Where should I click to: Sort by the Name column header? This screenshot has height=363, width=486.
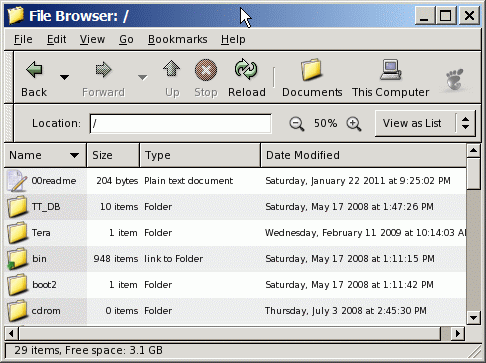tap(45, 155)
